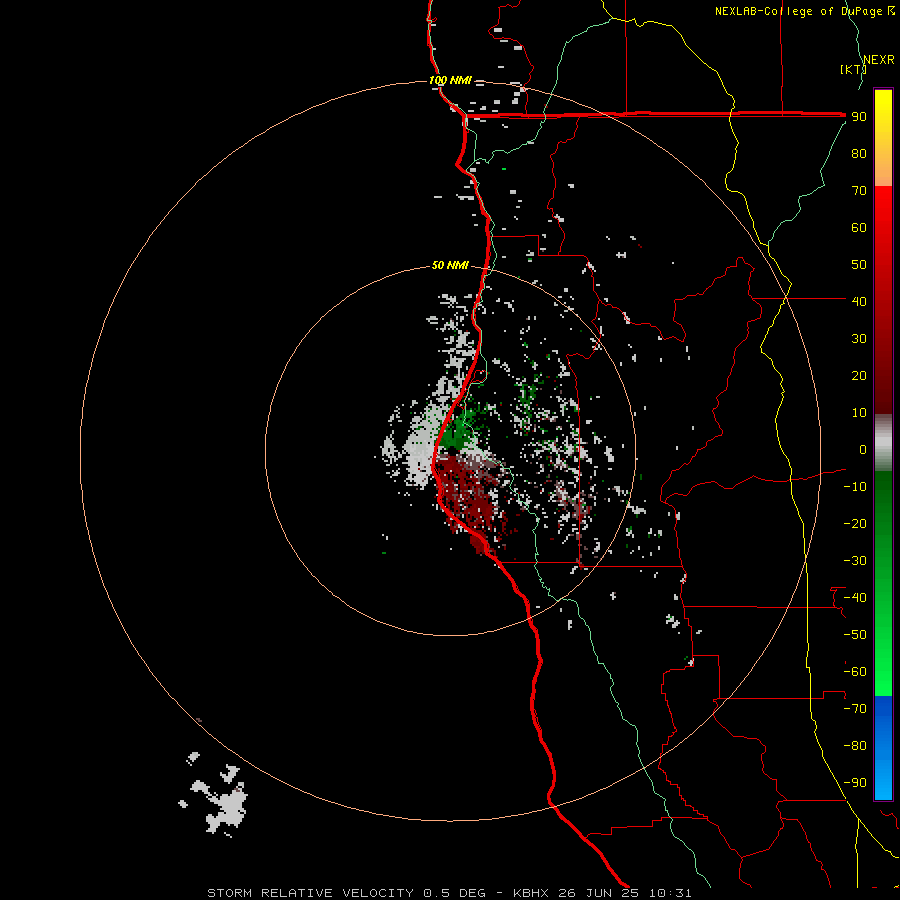Pick the yellow top segment of color bar

point(883,138)
